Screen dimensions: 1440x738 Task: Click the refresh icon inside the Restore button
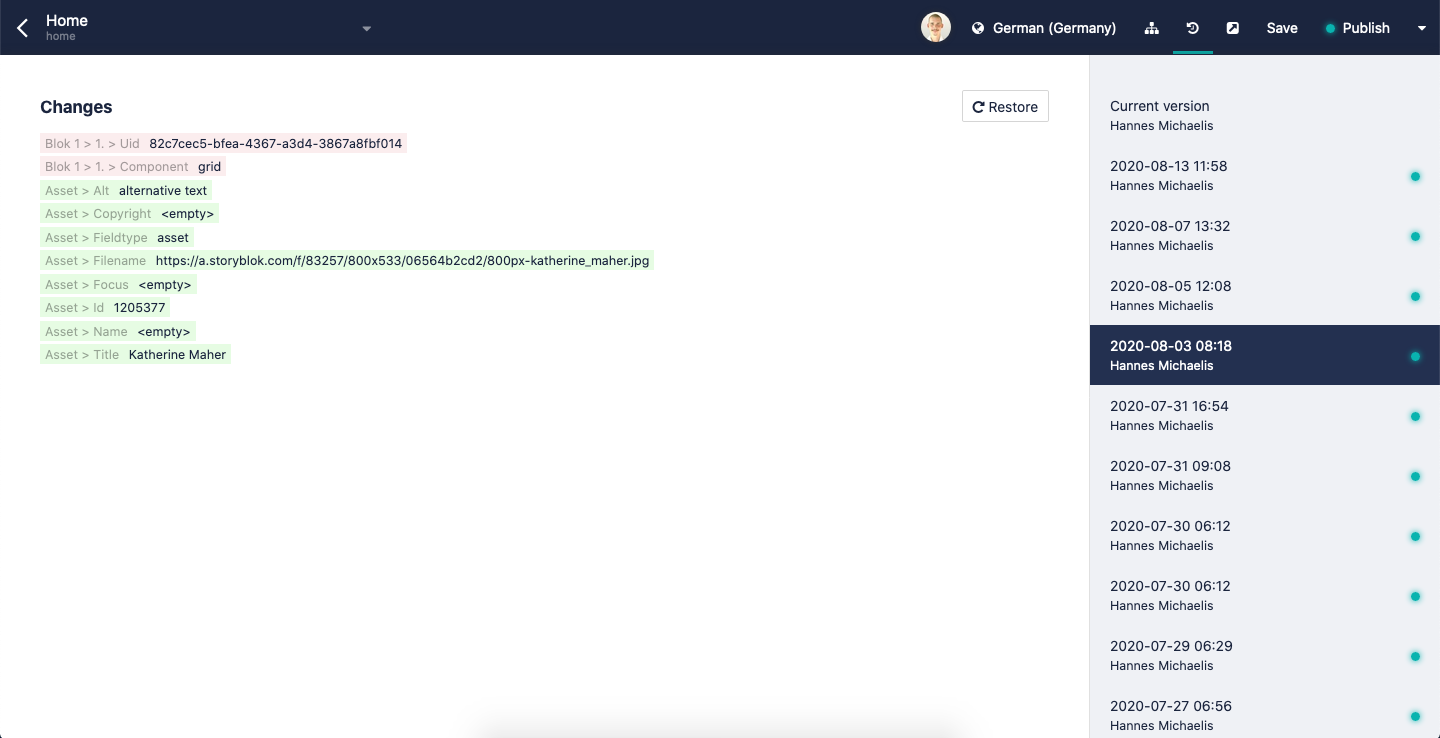click(x=978, y=106)
